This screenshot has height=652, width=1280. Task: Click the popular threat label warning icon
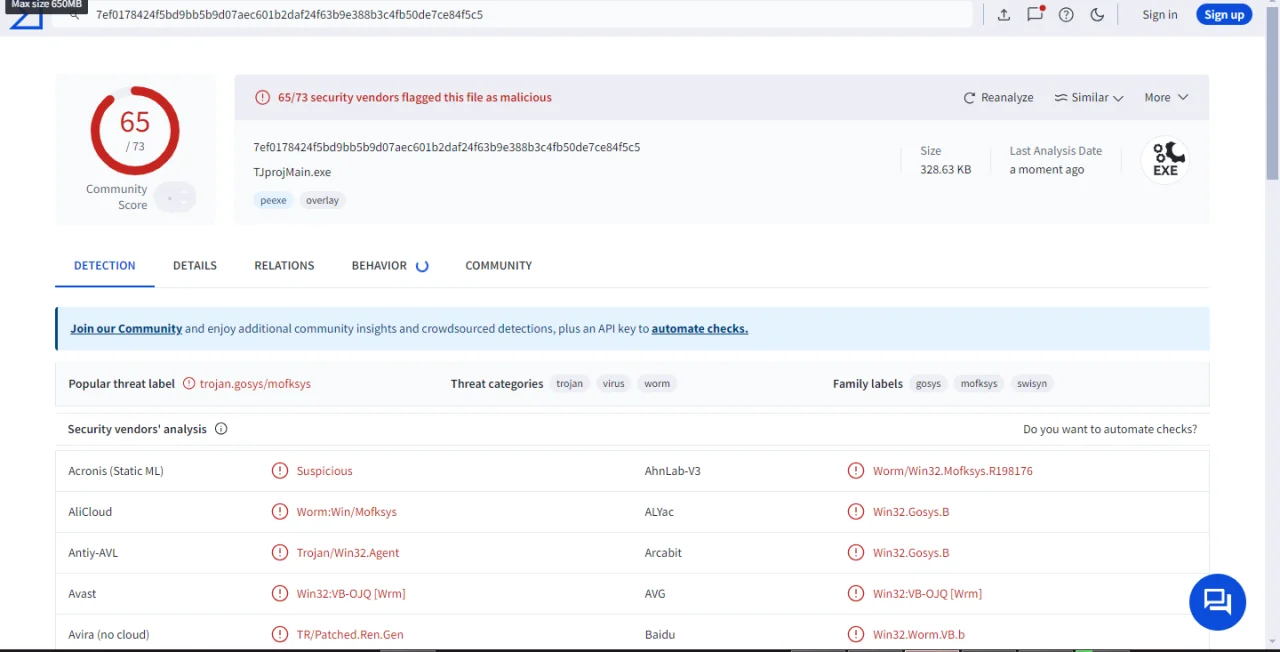tap(189, 384)
